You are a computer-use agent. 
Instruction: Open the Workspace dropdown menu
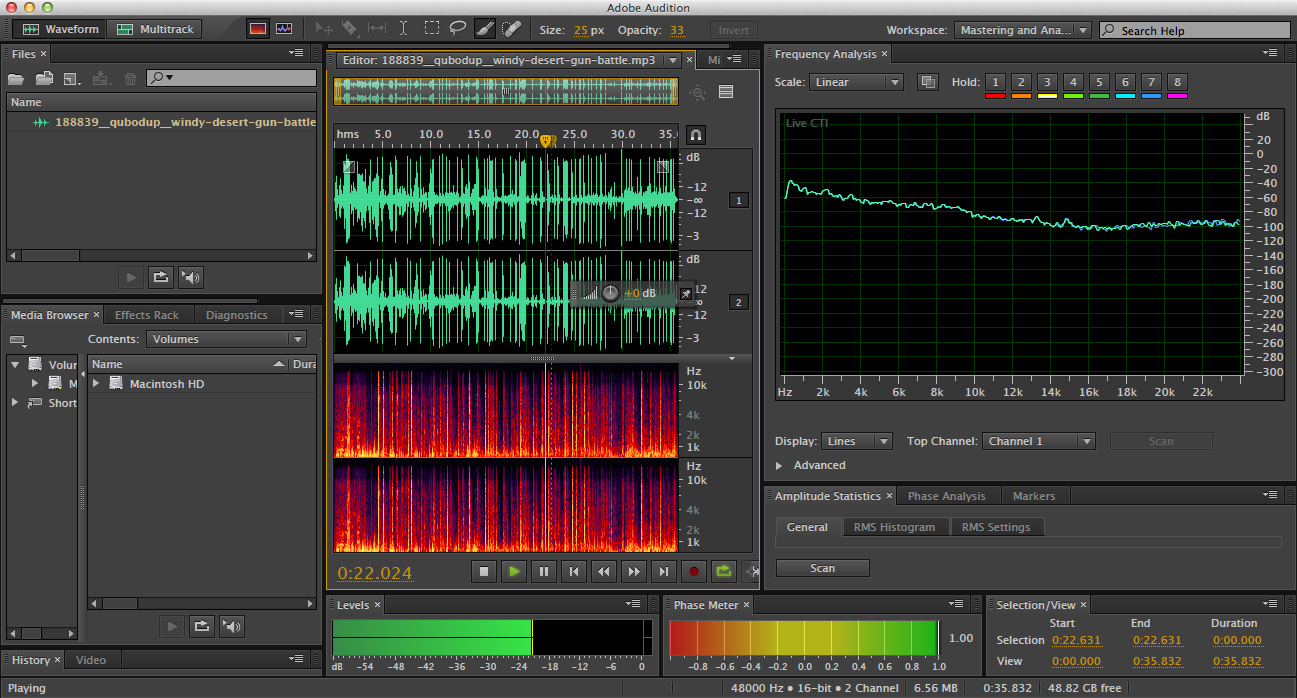(x=1022, y=30)
